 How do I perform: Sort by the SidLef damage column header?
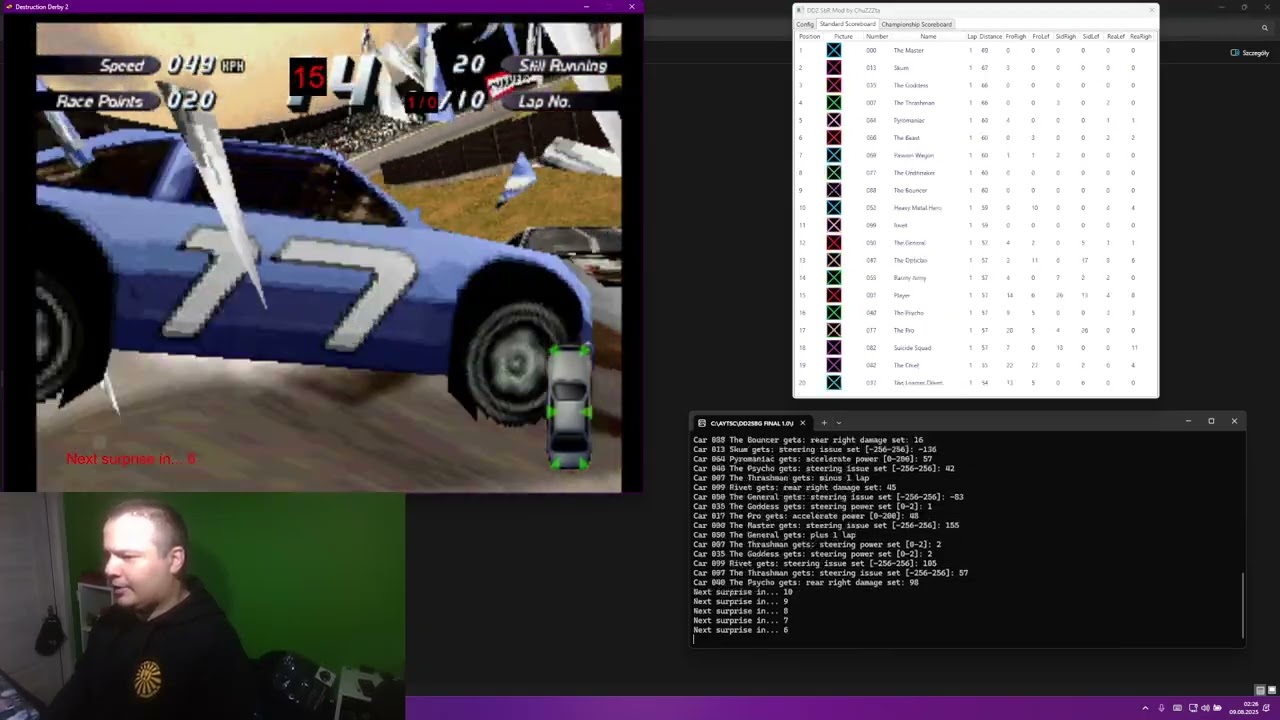click(x=1091, y=36)
